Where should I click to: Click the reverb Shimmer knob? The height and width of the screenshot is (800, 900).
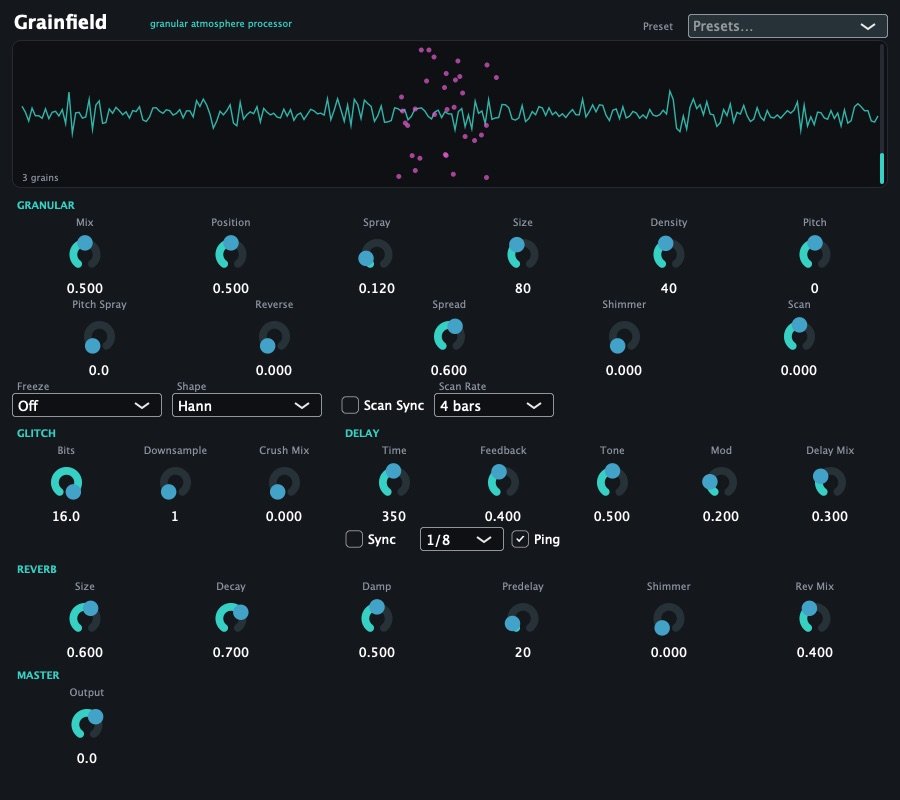(669, 618)
